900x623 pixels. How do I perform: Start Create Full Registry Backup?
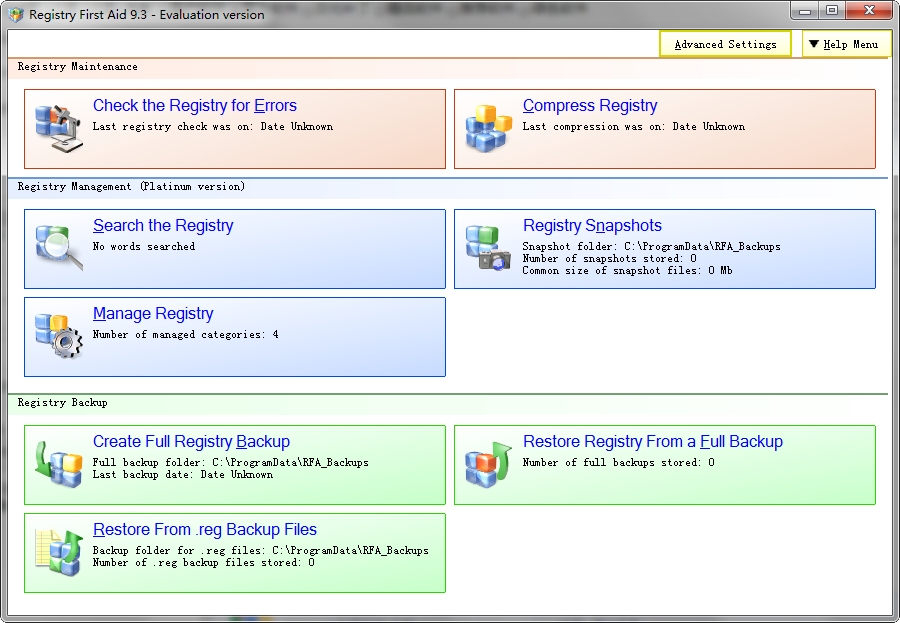(190, 441)
